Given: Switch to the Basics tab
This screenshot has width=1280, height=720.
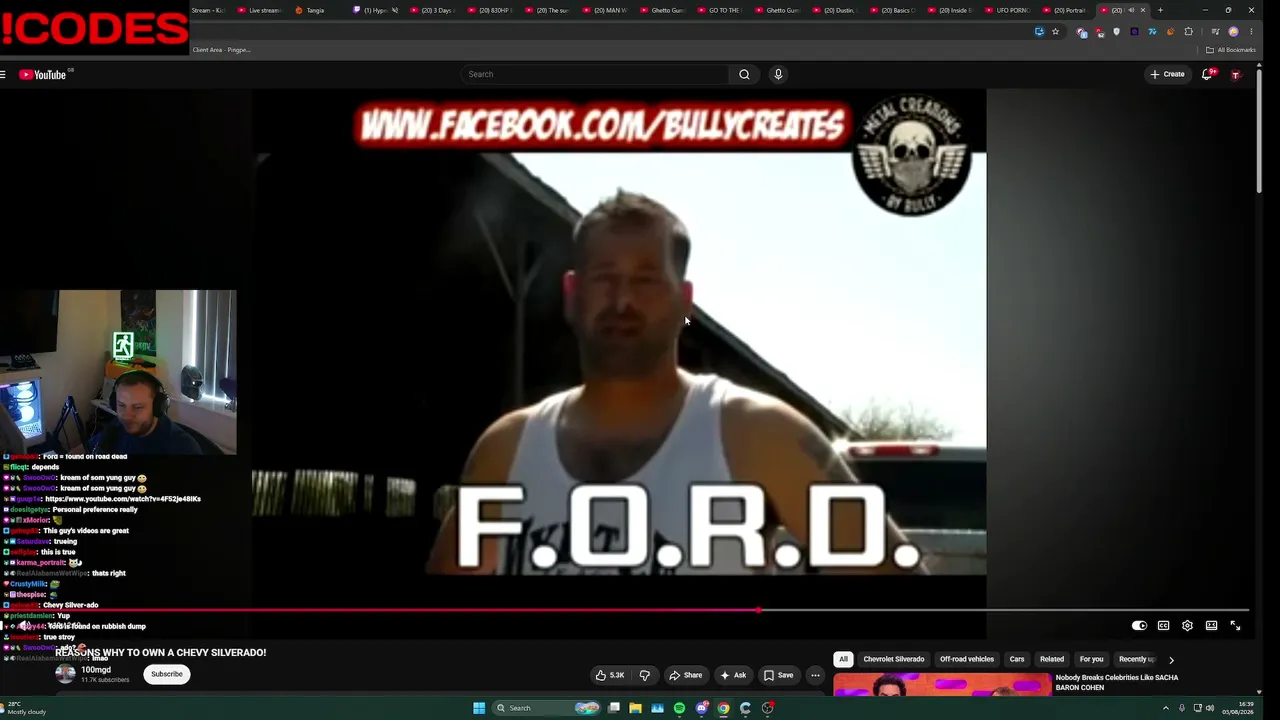Looking at the screenshot, I should coord(894,10).
